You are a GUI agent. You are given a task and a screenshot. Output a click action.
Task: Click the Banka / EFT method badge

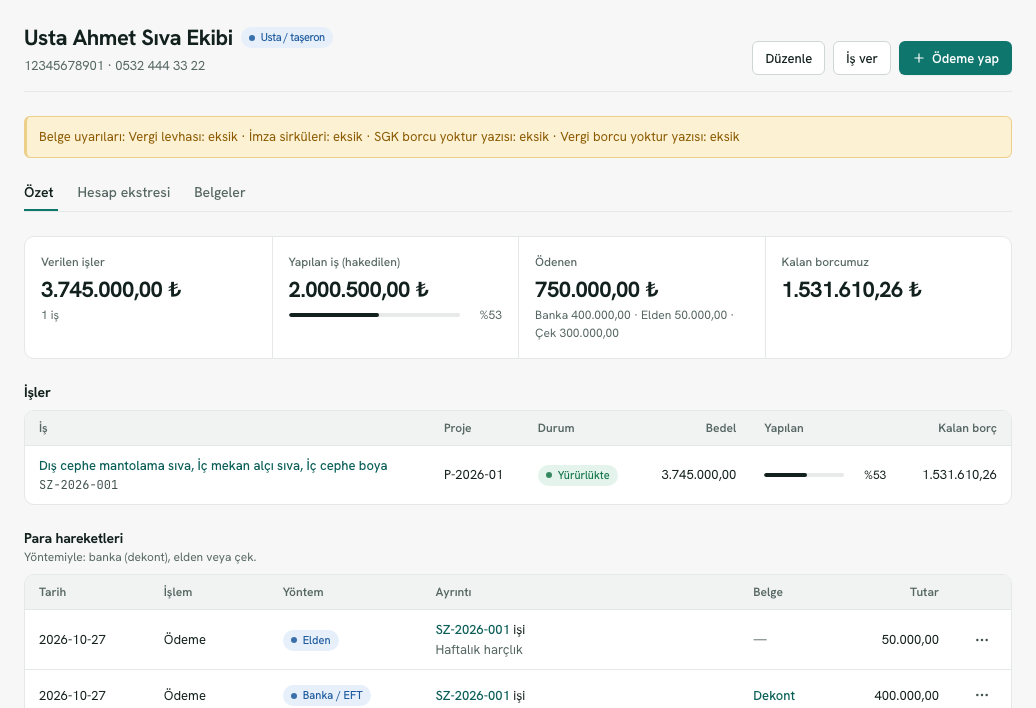click(x=327, y=695)
